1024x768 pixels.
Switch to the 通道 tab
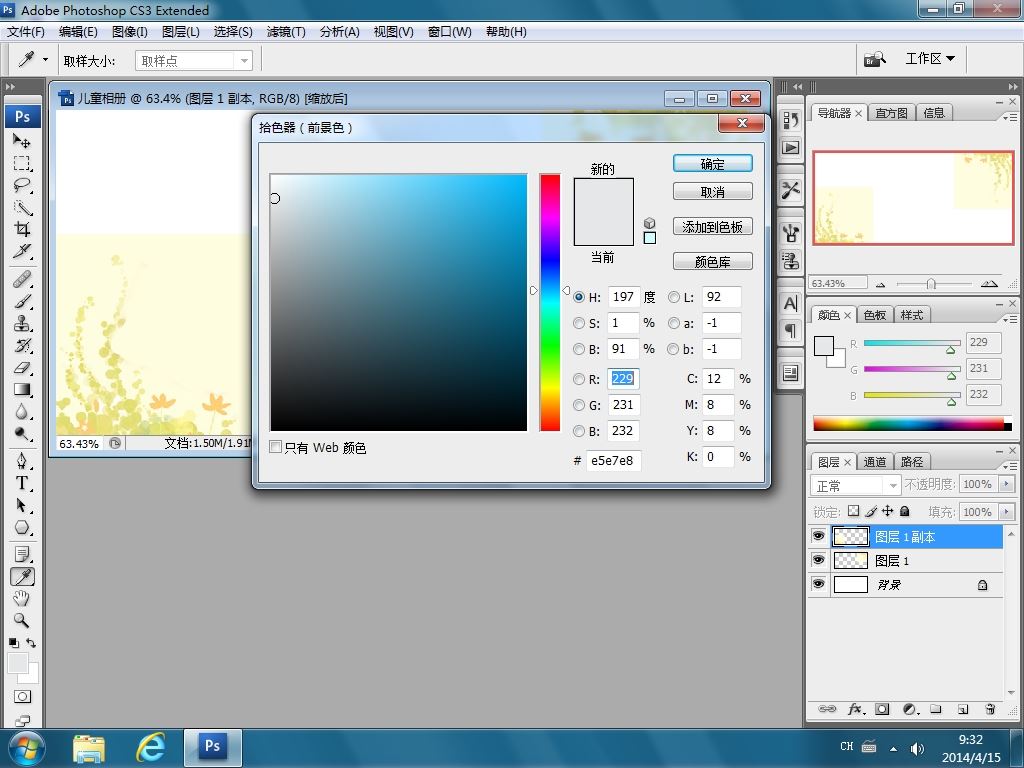point(874,462)
